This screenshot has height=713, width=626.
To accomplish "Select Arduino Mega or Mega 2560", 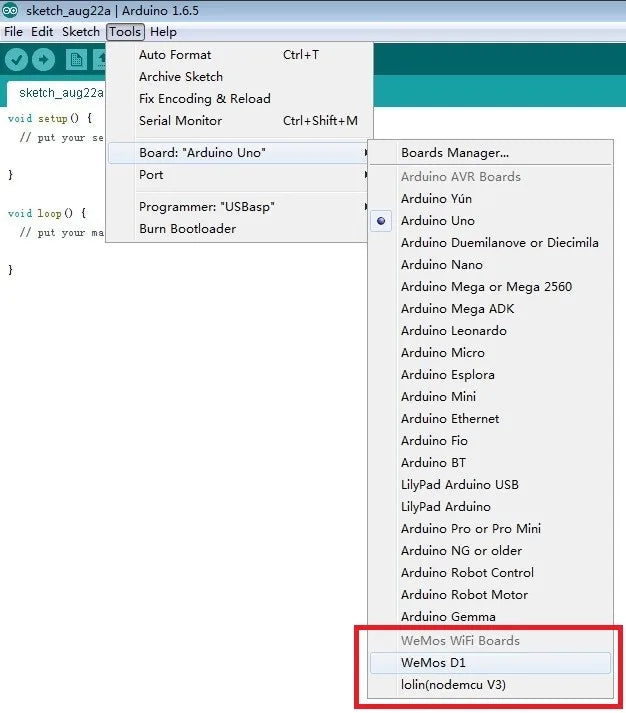I will coord(490,287).
